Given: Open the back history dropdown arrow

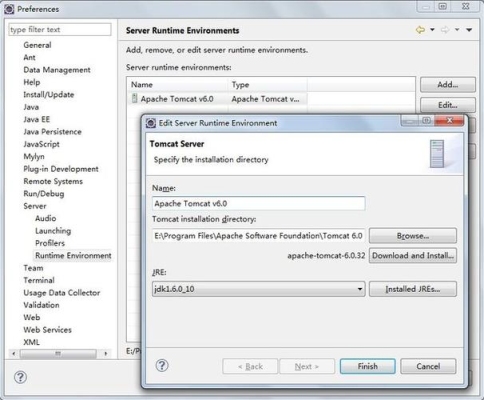Looking at the screenshot, I should click(x=432, y=30).
